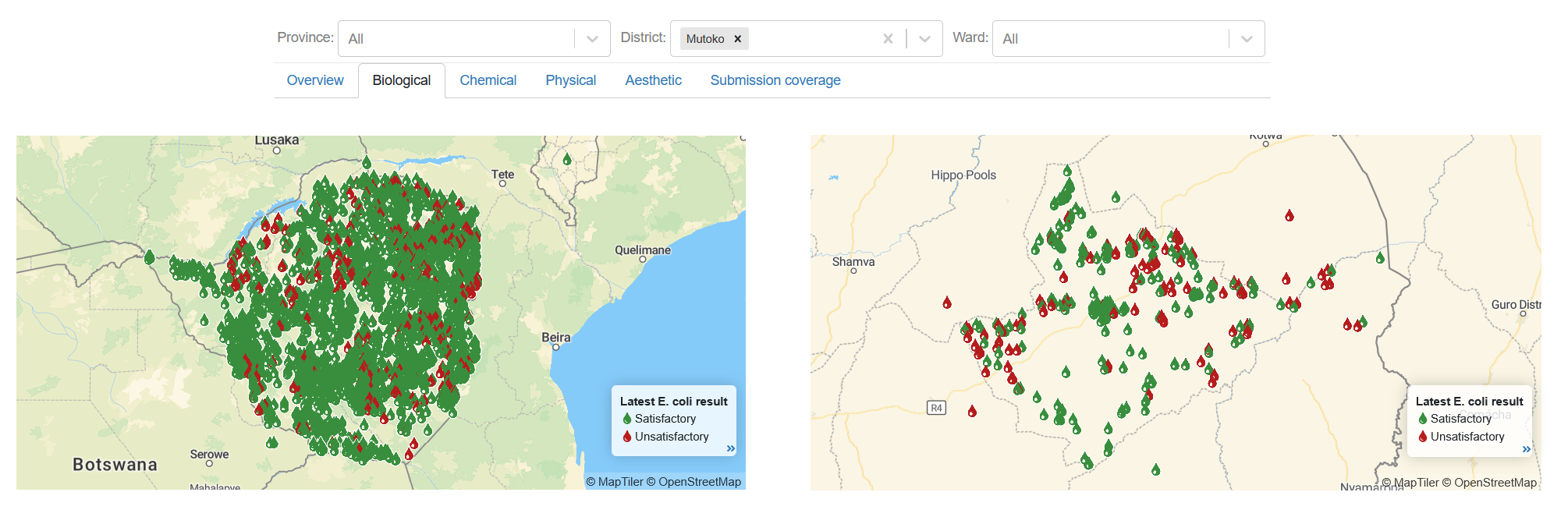1568x524 pixels.
Task: Collapse the legend on the right map
Action: [x=1527, y=449]
